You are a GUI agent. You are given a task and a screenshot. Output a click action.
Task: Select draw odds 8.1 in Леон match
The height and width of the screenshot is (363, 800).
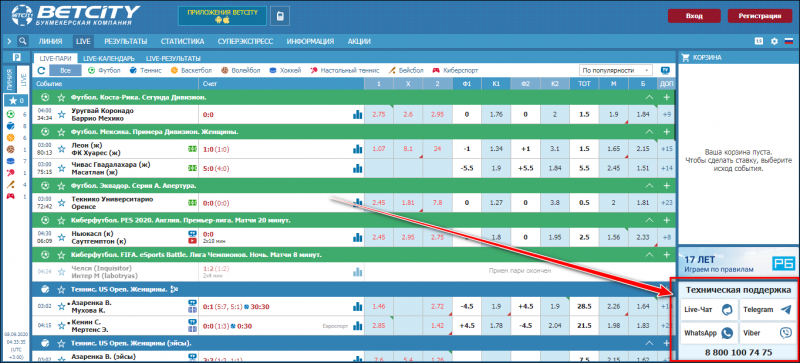tap(408, 149)
